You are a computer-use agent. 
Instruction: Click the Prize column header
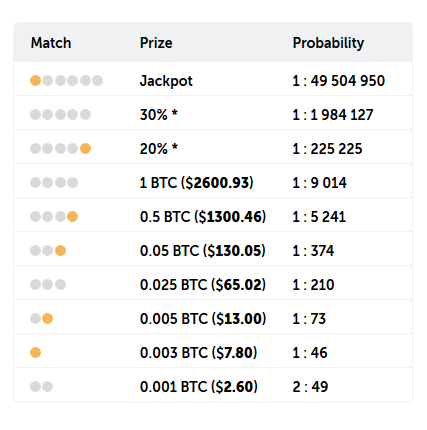tap(156, 43)
